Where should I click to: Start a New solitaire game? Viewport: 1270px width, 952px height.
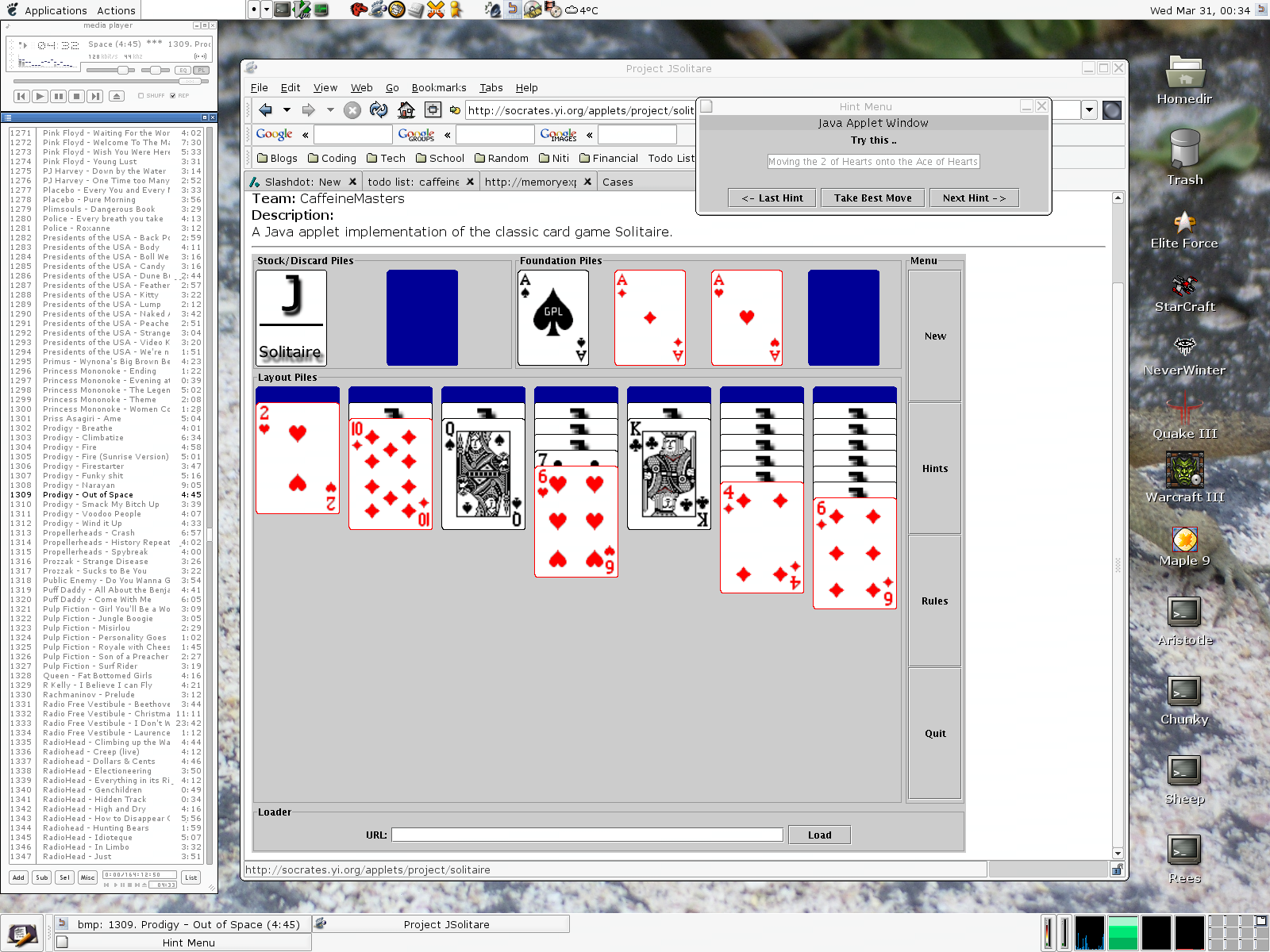[935, 336]
